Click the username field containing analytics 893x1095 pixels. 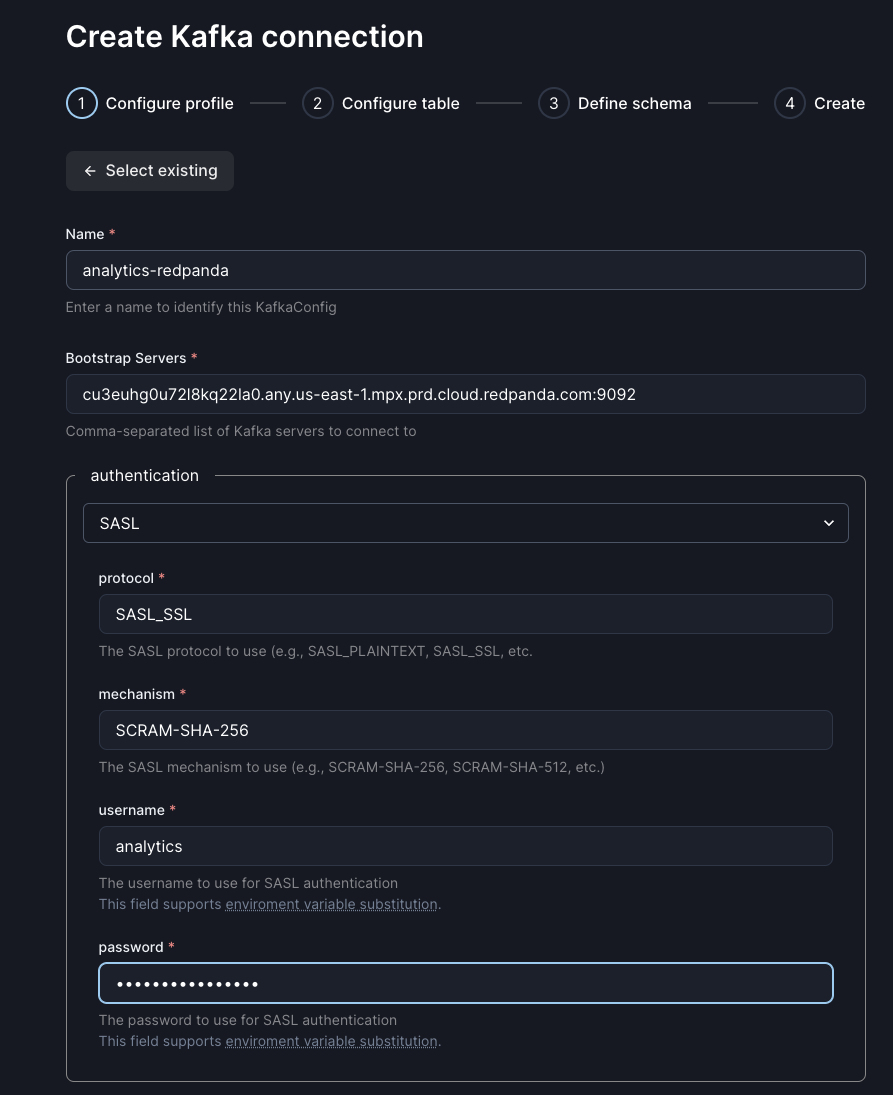coord(465,846)
